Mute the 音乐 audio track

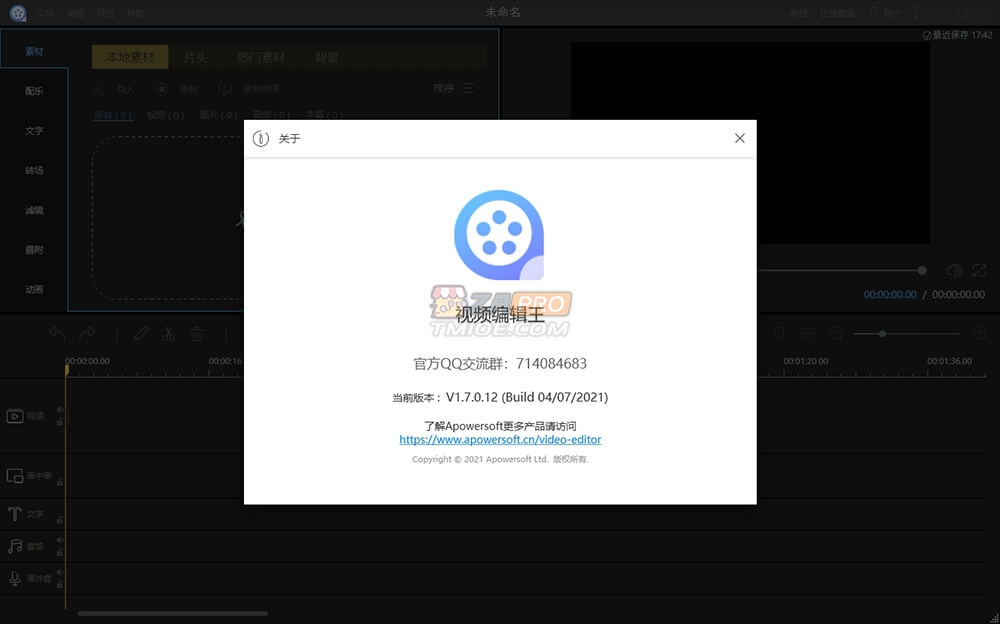pyautogui.click(x=59, y=539)
